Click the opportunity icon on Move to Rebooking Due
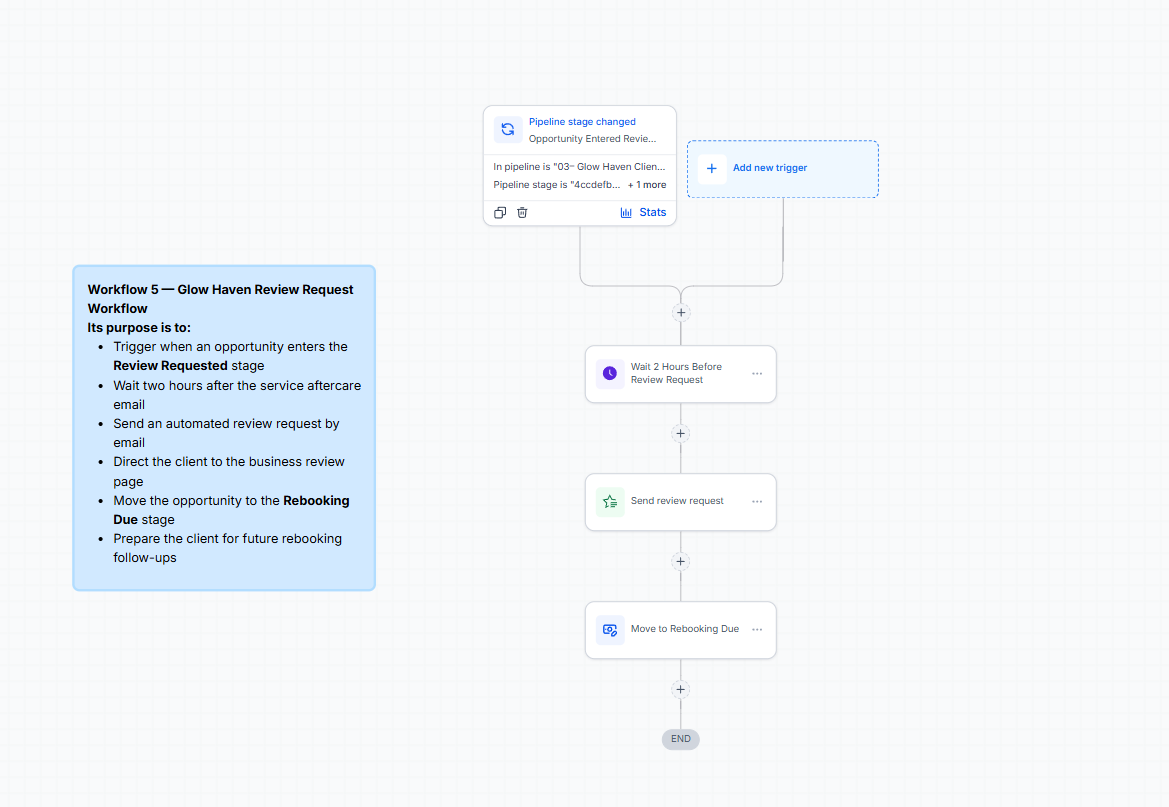Image resolution: width=1169 pixels, height=807 pixels. tap(610, 630)
